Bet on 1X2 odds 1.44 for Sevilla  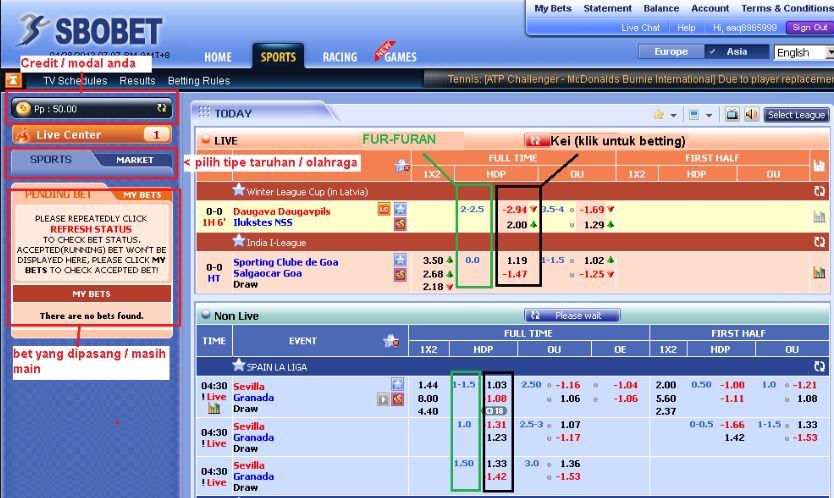(428, 385)
